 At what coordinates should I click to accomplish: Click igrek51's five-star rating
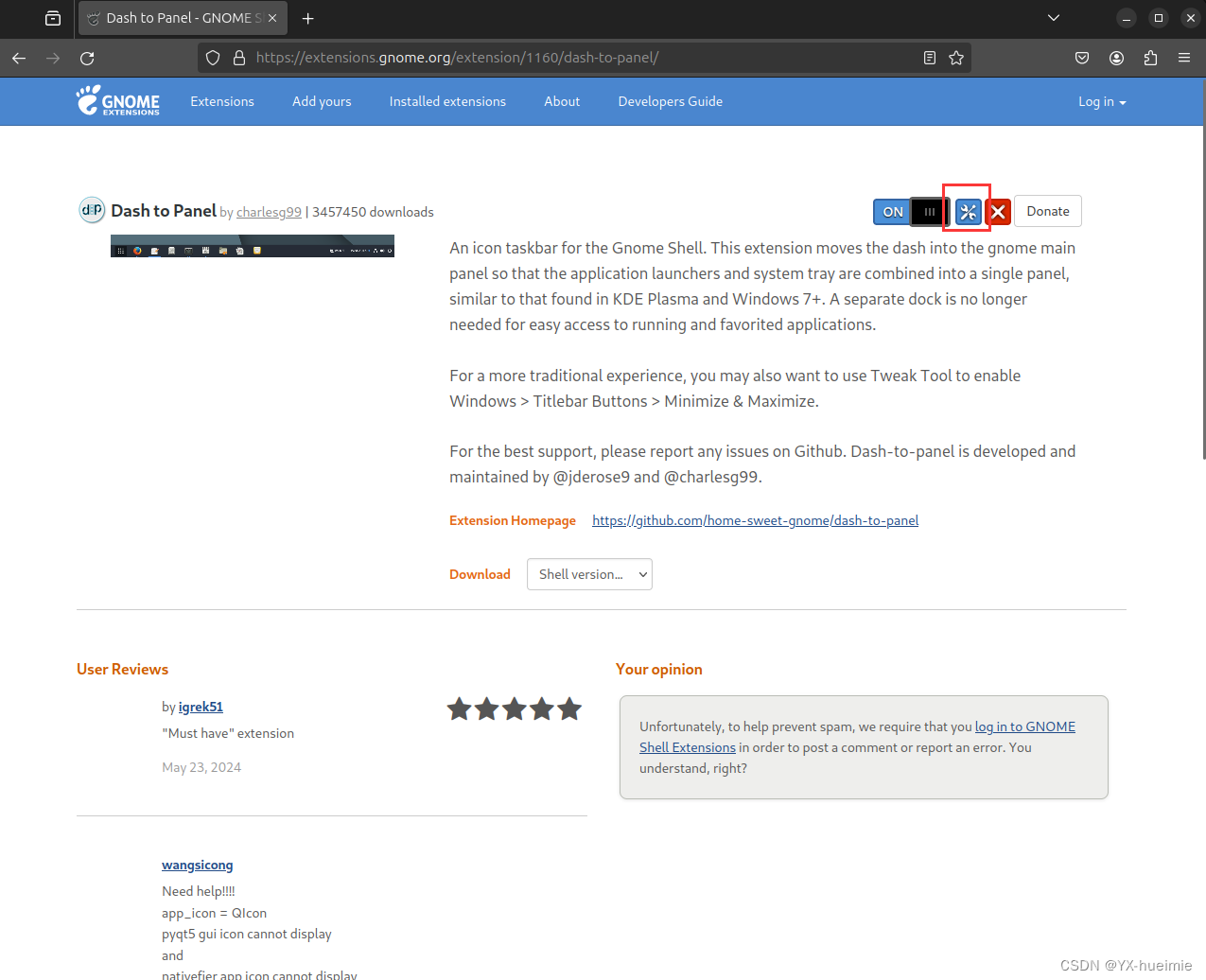coord(515,709)
